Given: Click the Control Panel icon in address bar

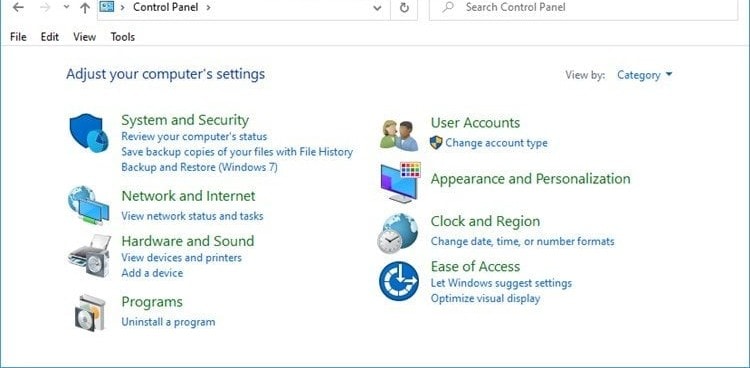Looking at the screenshot, I should 107,7.
